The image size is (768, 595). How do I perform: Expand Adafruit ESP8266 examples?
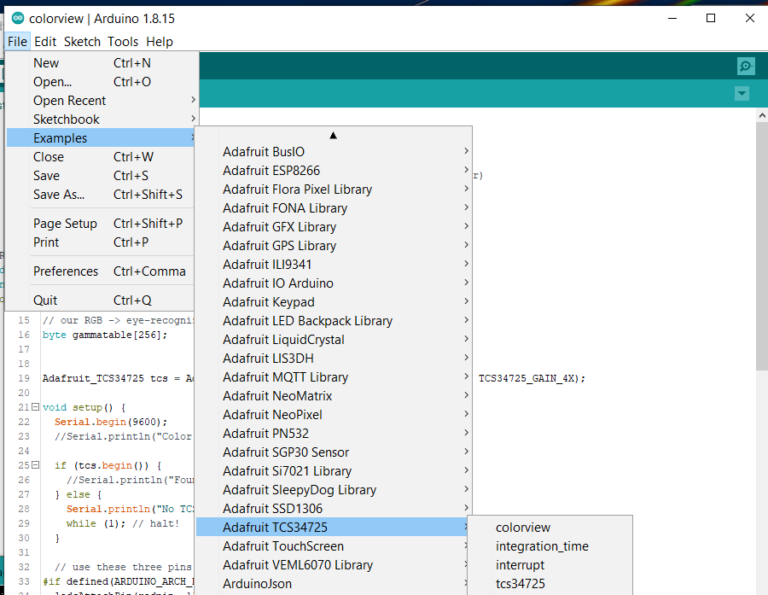coord(334,170)
